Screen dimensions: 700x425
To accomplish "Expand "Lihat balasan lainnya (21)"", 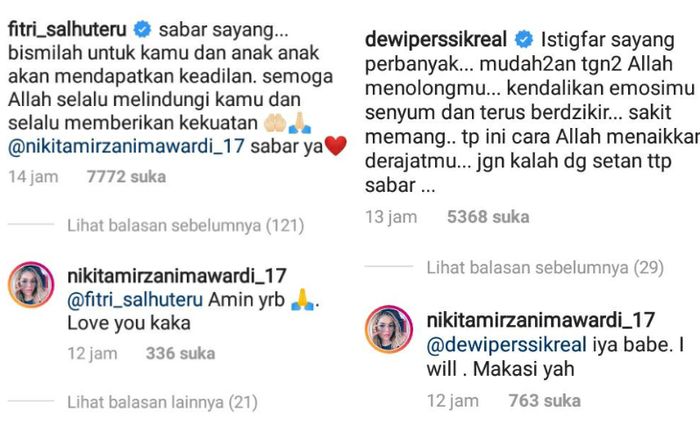I will pyautogui.click(x=162, y=402).
